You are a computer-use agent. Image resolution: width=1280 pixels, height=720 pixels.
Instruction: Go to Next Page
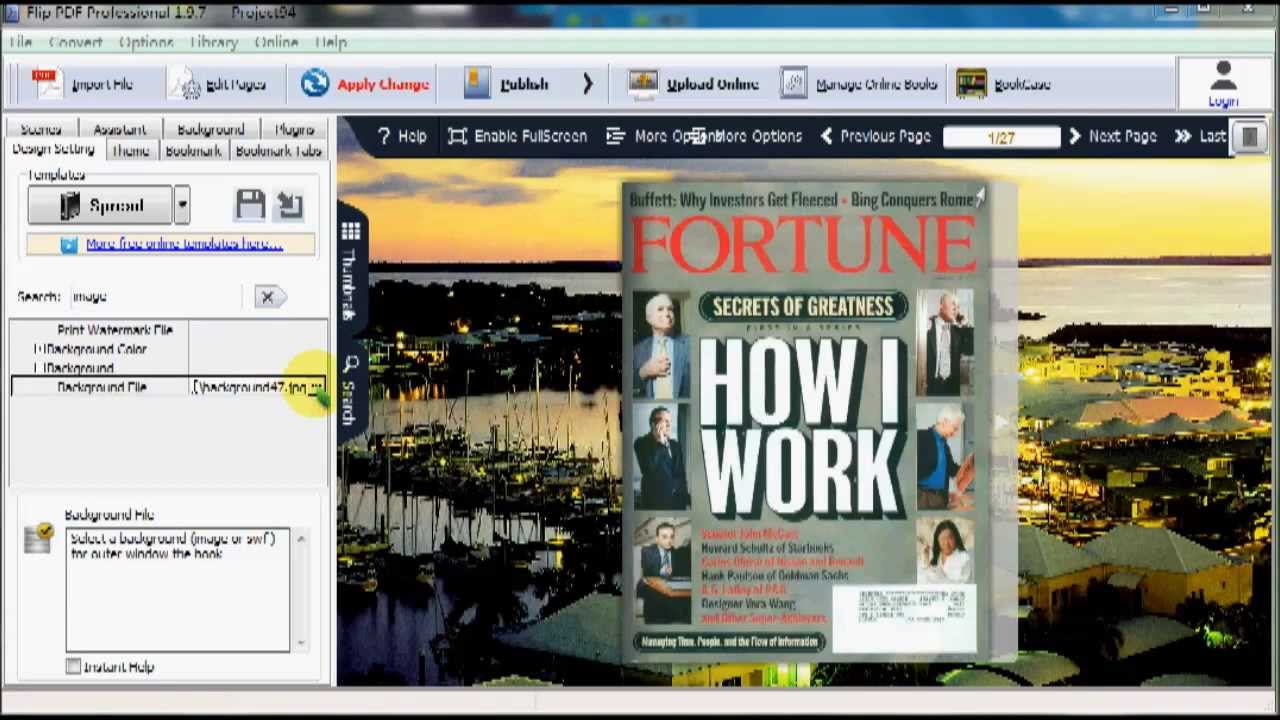(x=1112, y=136)
